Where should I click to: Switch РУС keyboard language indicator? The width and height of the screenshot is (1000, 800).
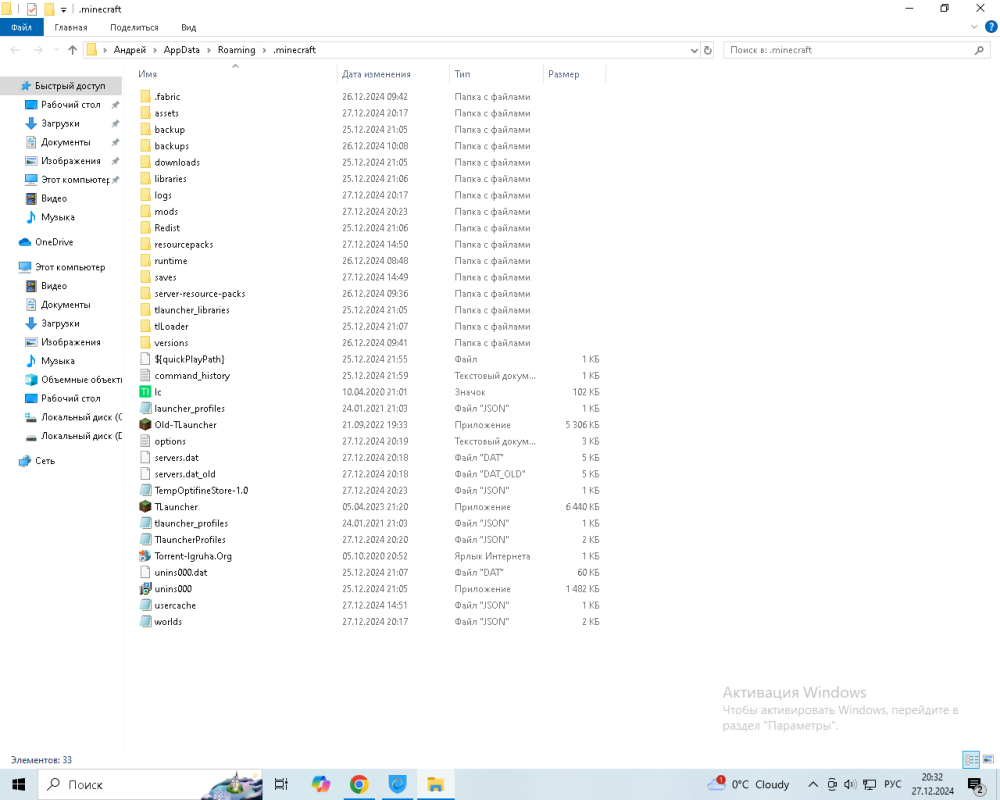892,784
